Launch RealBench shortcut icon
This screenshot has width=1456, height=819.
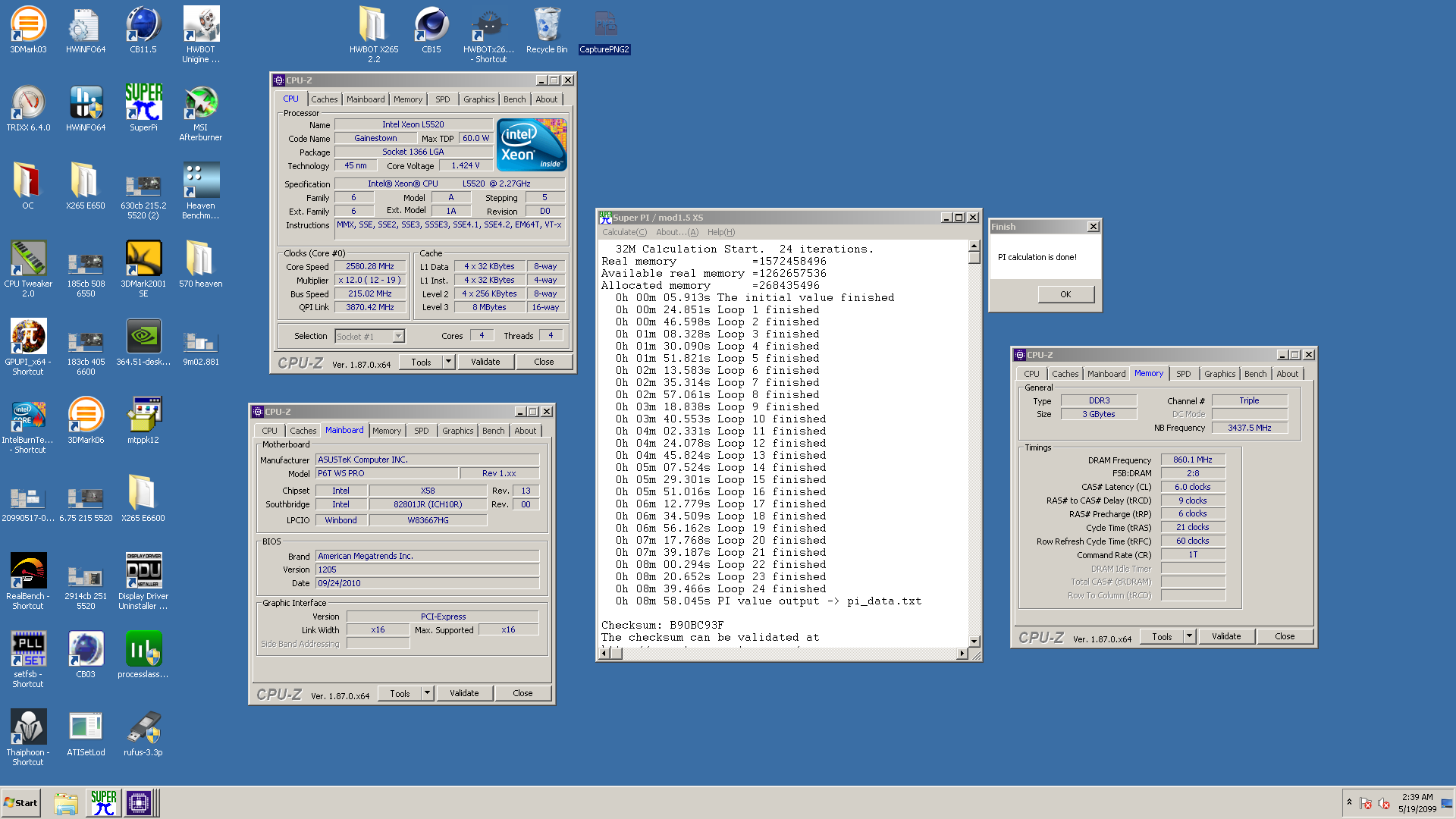[28, 582]
